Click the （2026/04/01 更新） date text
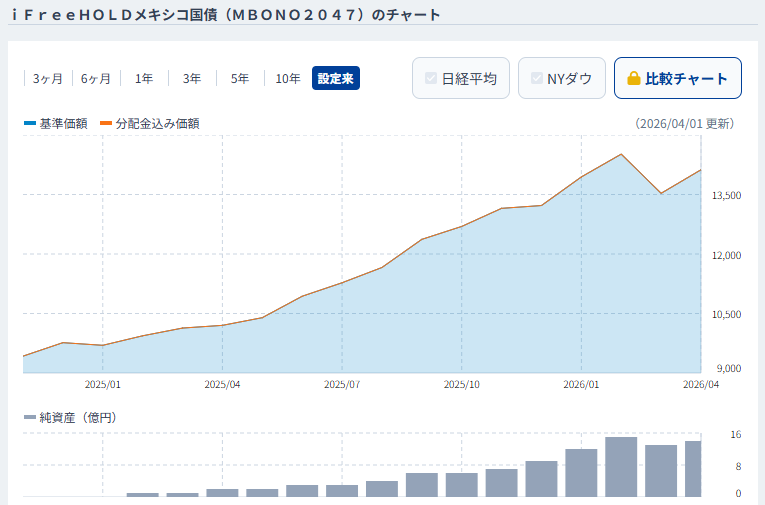 (684, 123)
